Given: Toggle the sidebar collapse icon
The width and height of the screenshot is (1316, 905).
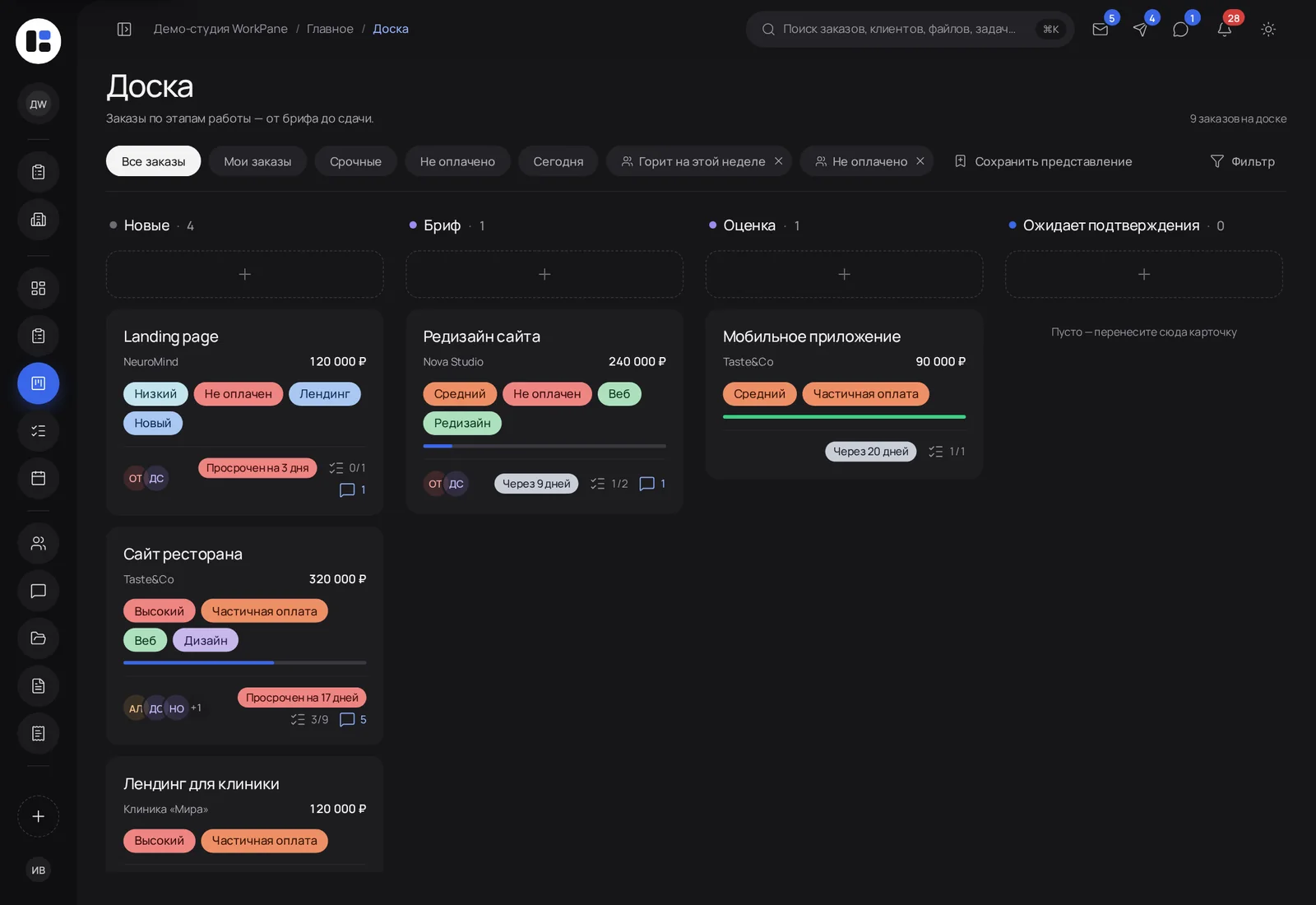Looking at the screenshot, I should [124, 29].
